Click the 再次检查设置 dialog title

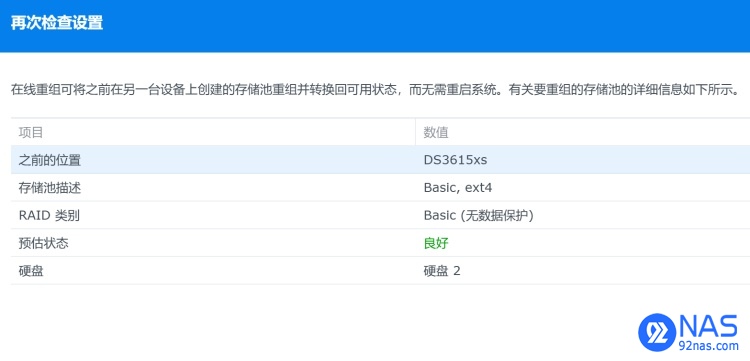click(x=56, y=23)
